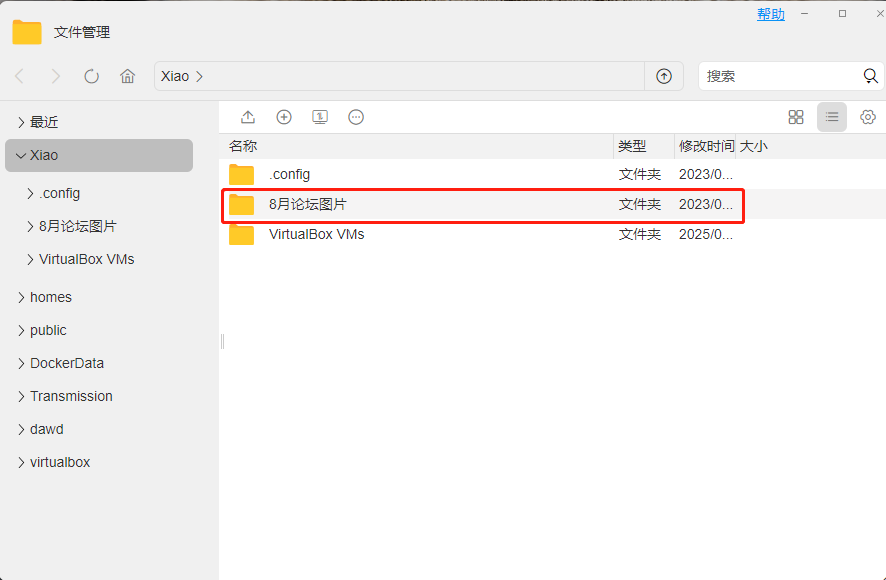The height and width of the screenshot is (580, 886).
Task: Collapse the Xiao folder tree node
Action: tap(21, 155)
